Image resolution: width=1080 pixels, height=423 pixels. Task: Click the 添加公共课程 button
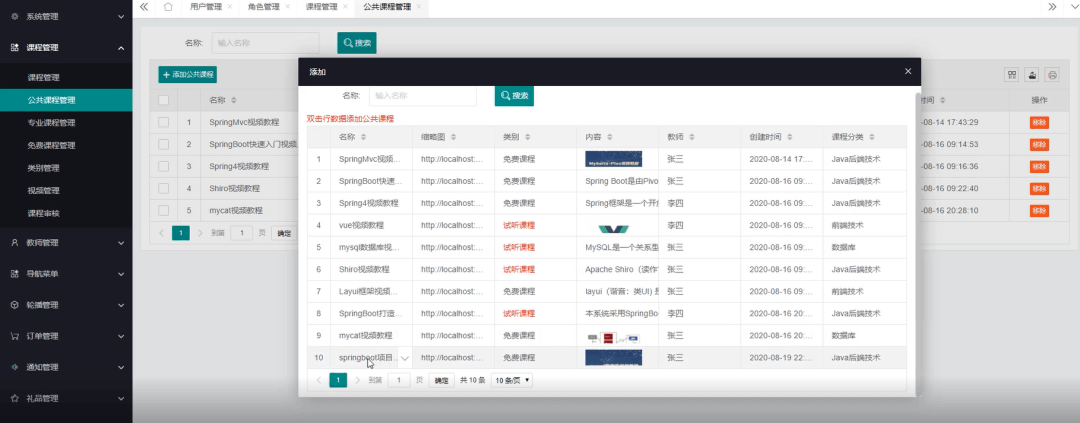[x=187, y=74]
